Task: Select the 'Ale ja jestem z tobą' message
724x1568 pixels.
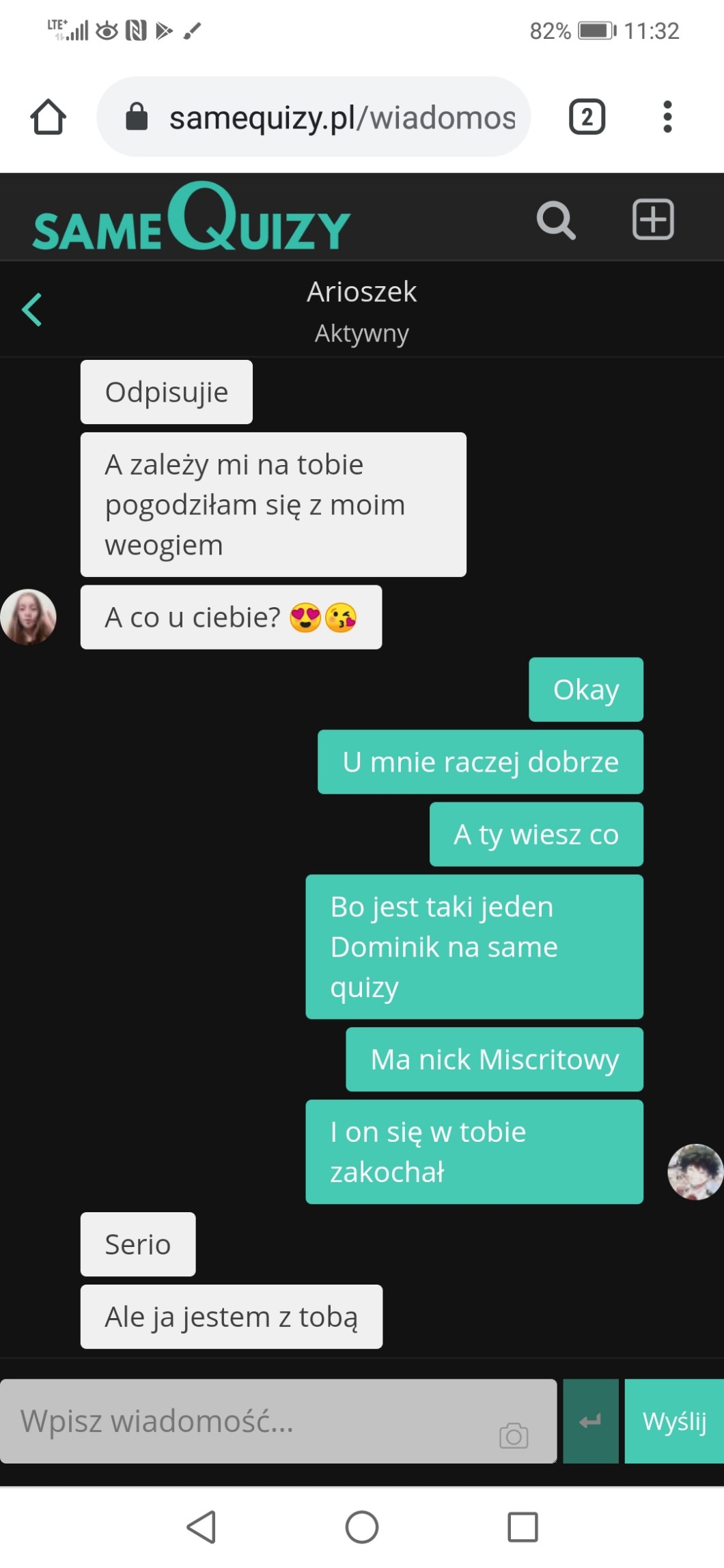Action: 232,1317
